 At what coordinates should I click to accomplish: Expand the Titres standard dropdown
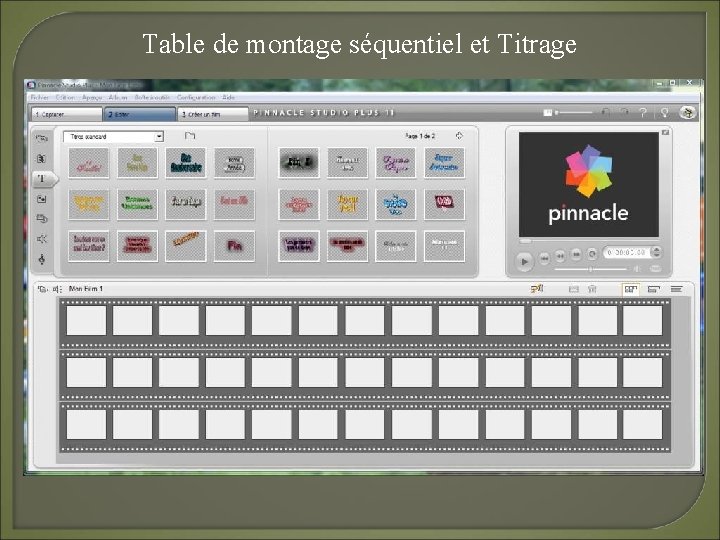point(159,136)
